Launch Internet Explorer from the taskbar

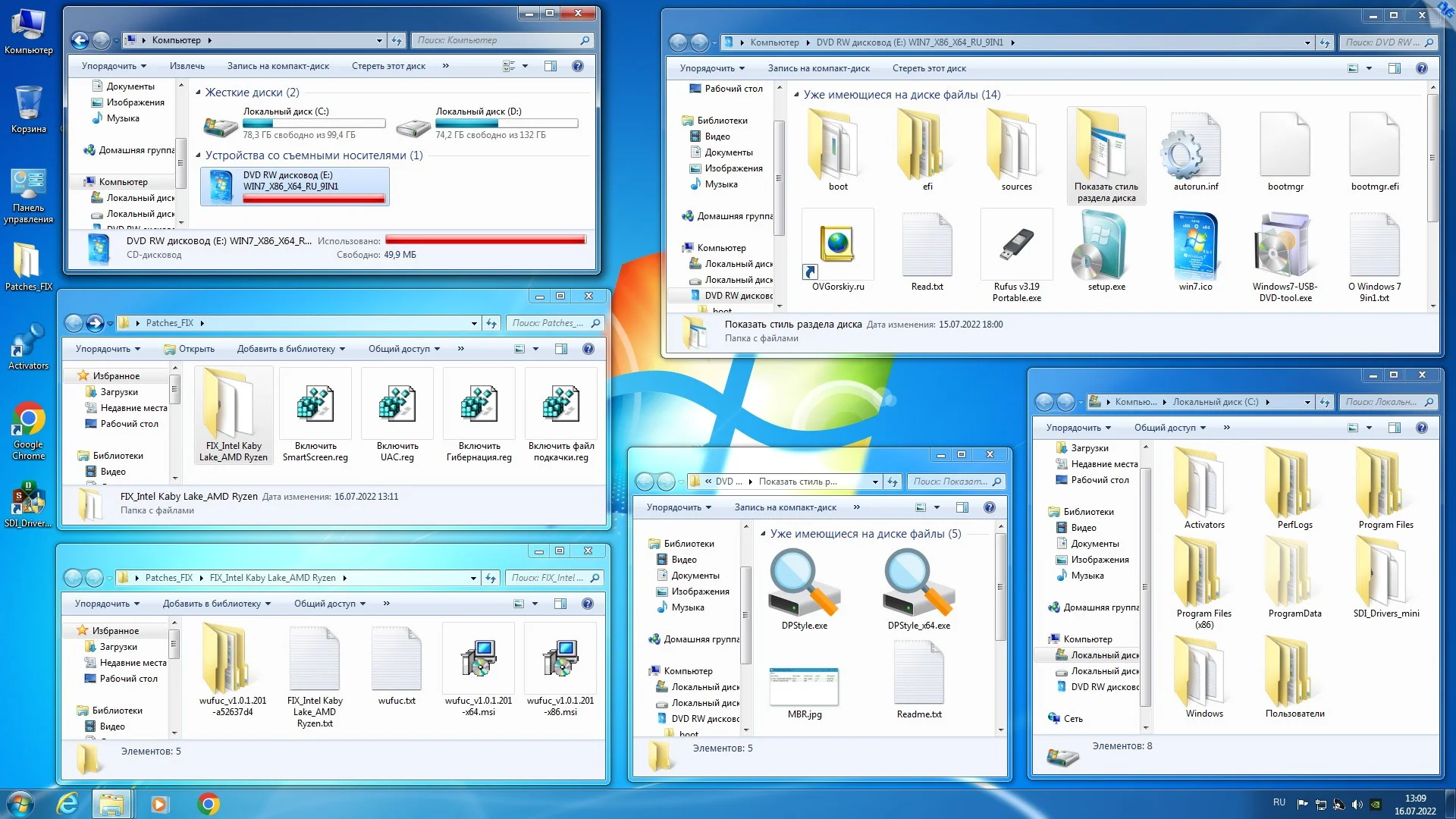[x=68, y=803]
